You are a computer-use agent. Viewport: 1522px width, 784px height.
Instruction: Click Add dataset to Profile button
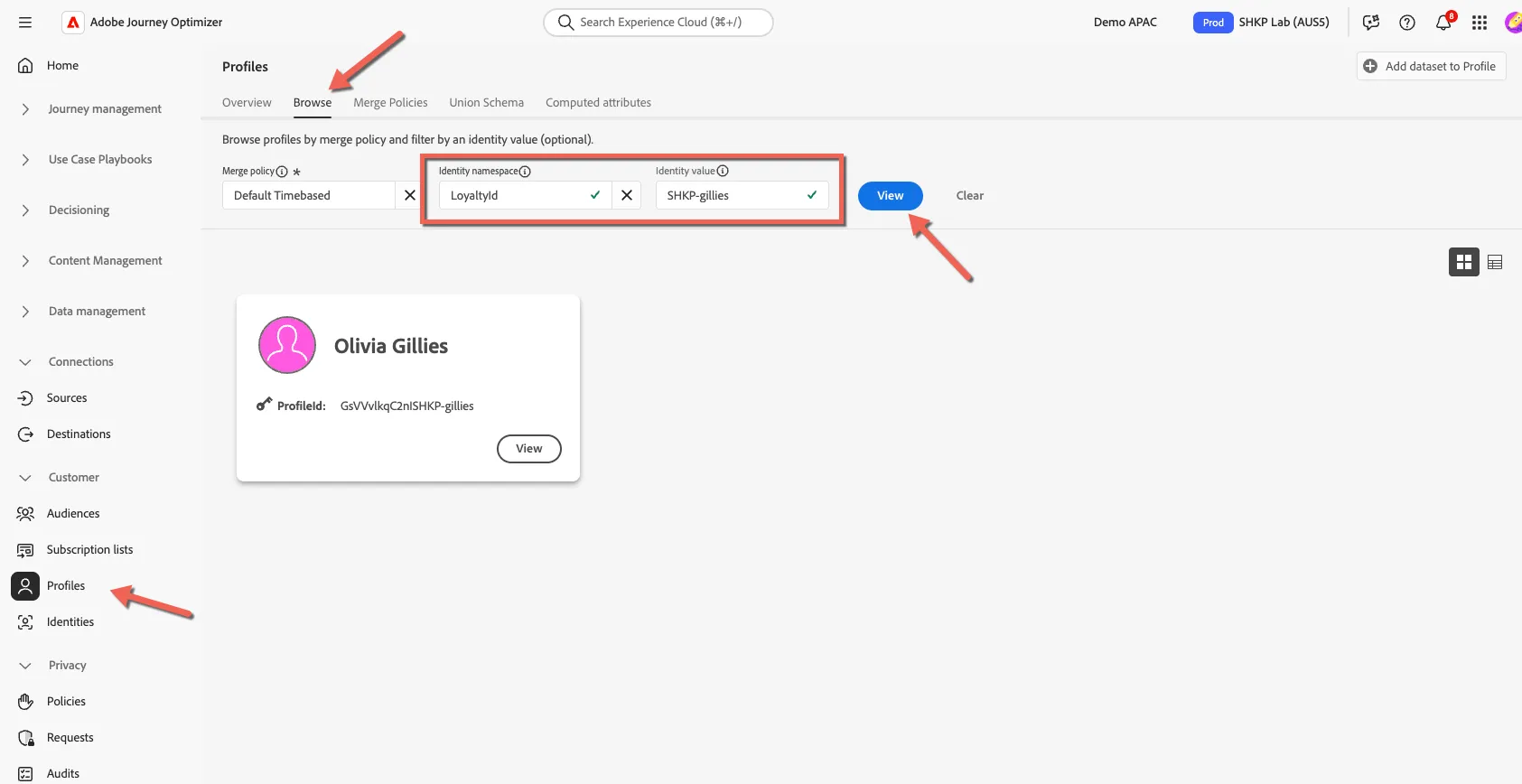click(x=1431, y=66)
